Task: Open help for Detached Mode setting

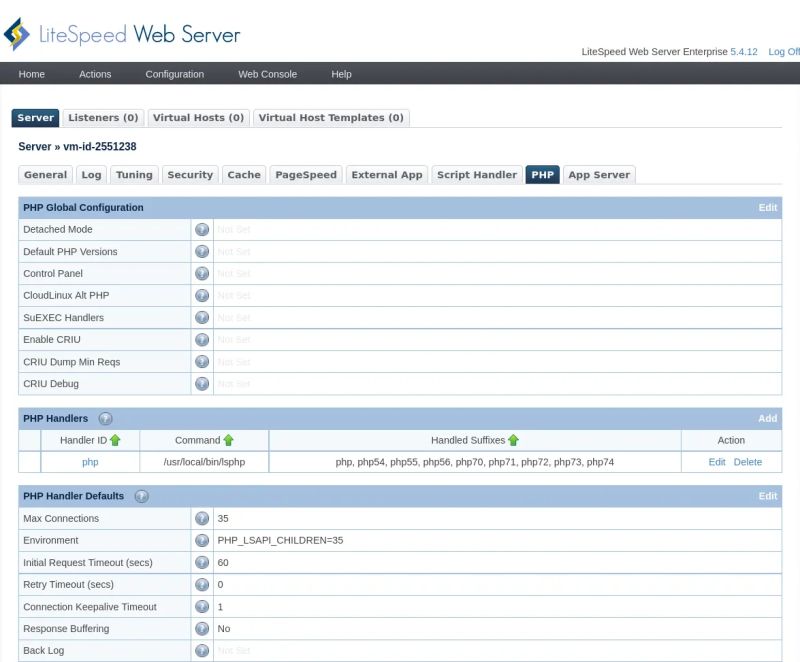Action: click(x=202, y=229)
